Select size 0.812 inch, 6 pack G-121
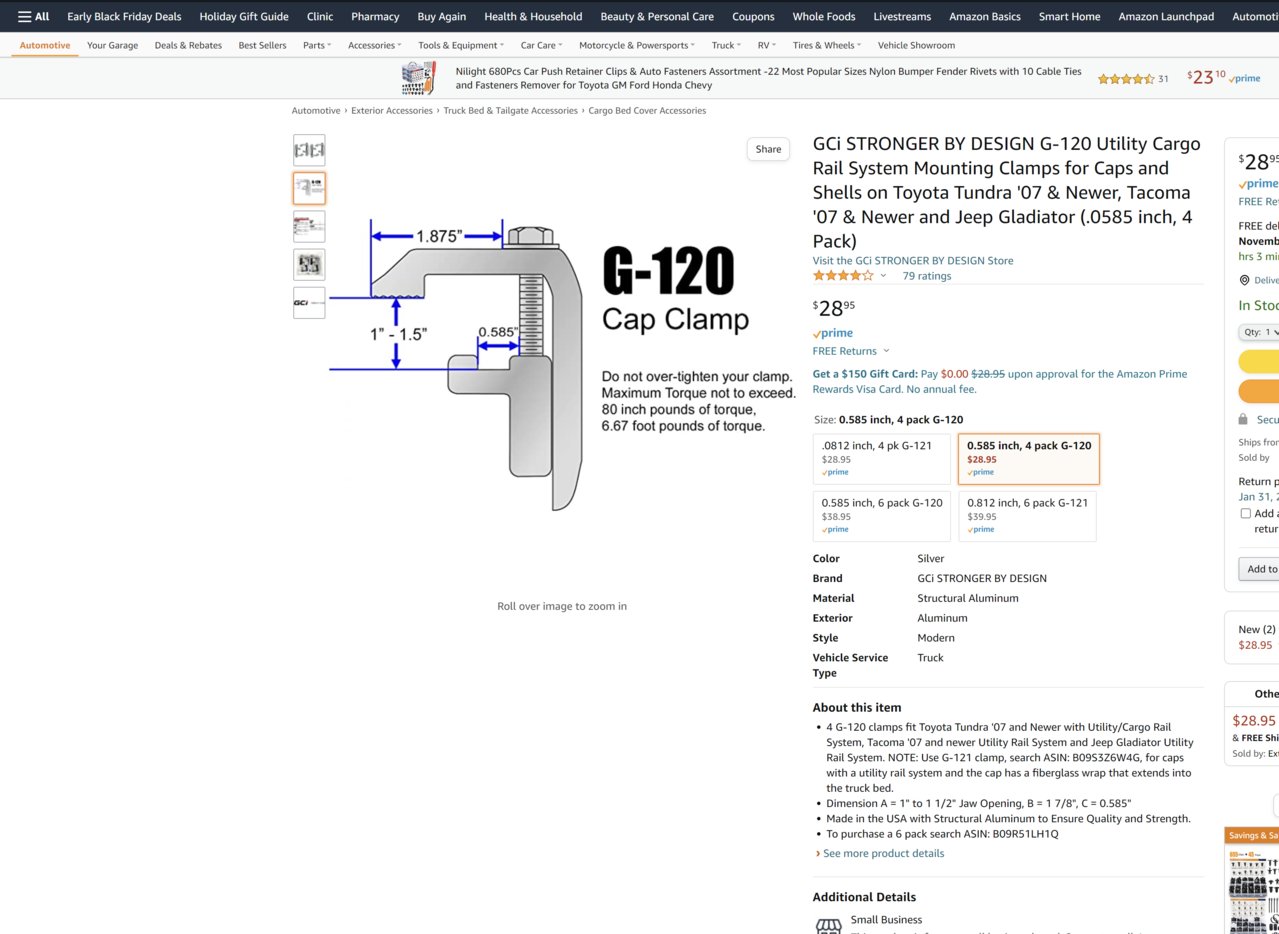 click(x=1027, y=516)
